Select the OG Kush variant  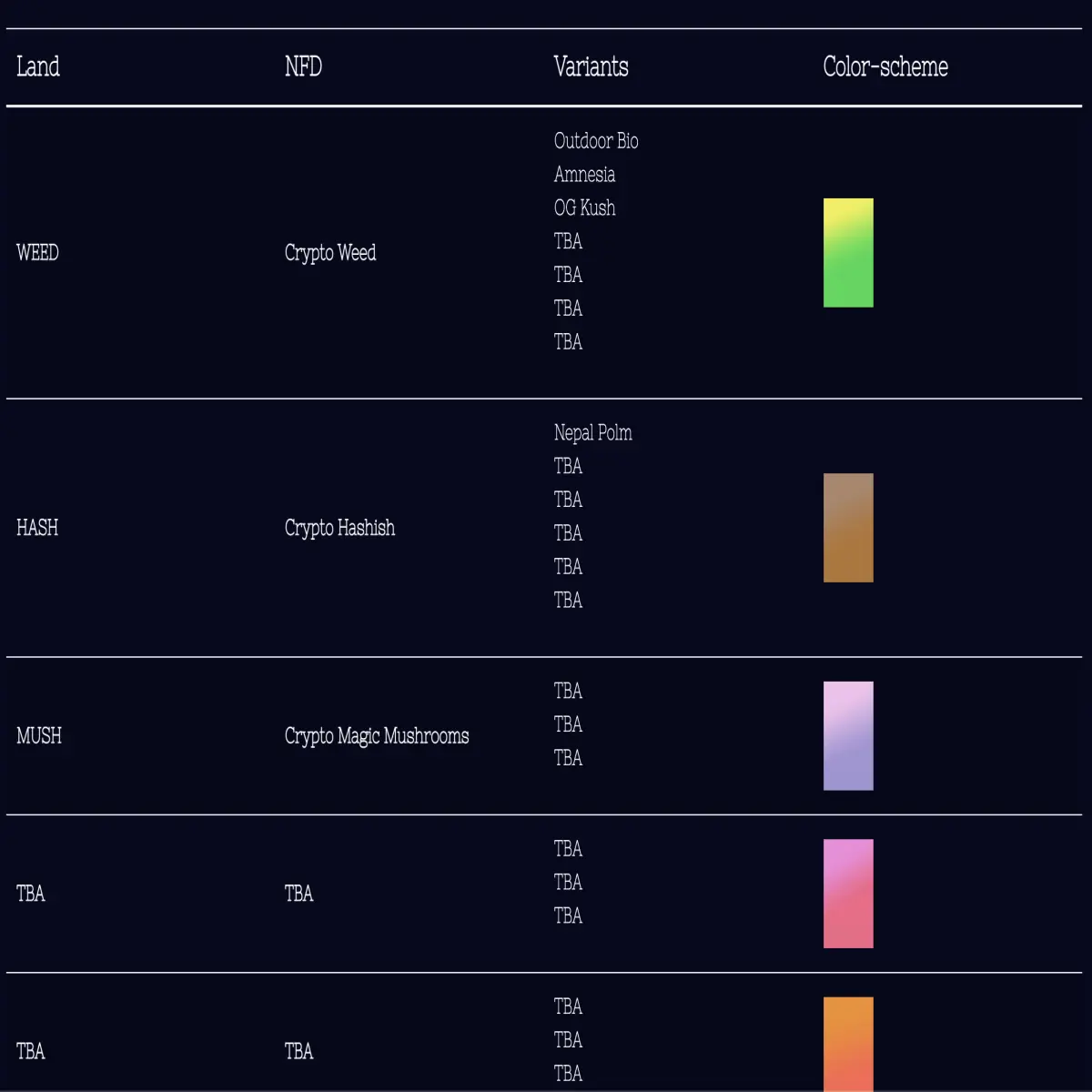click(x=584, y=208)
